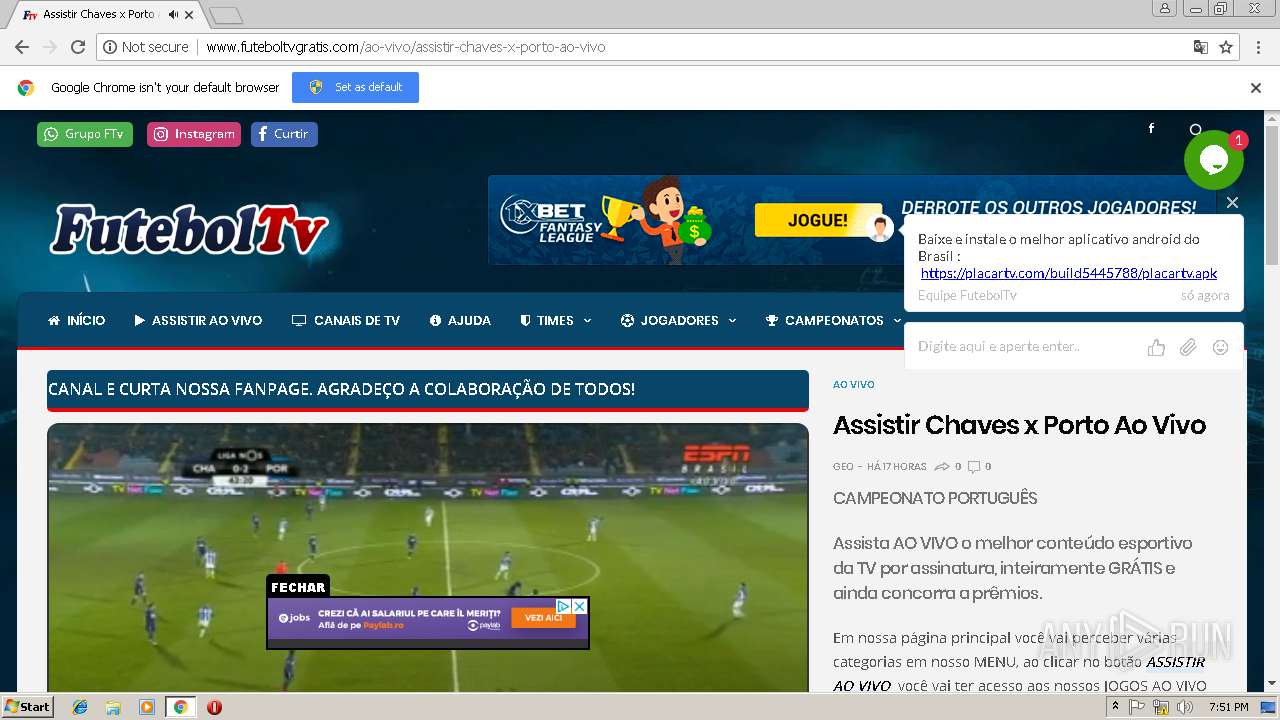Open the Instagram button
1280x720 pixels.
tap(194, 134)
